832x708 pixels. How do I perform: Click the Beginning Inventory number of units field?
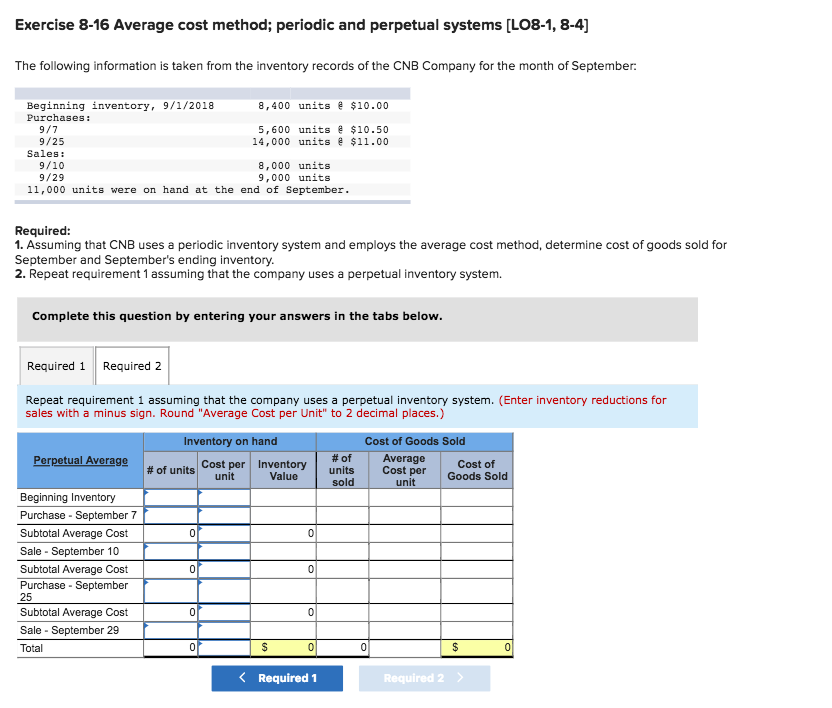click(x=170, y=497)
